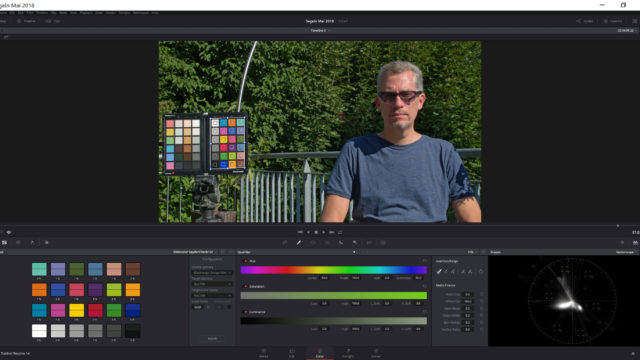Click the Match button in color chart panel
The width and height of the screenshot is (640, 360).
(x=212, y=338)
